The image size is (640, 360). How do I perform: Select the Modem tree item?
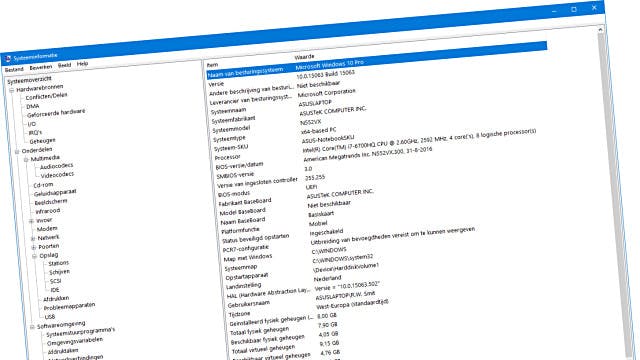[47, 229]
